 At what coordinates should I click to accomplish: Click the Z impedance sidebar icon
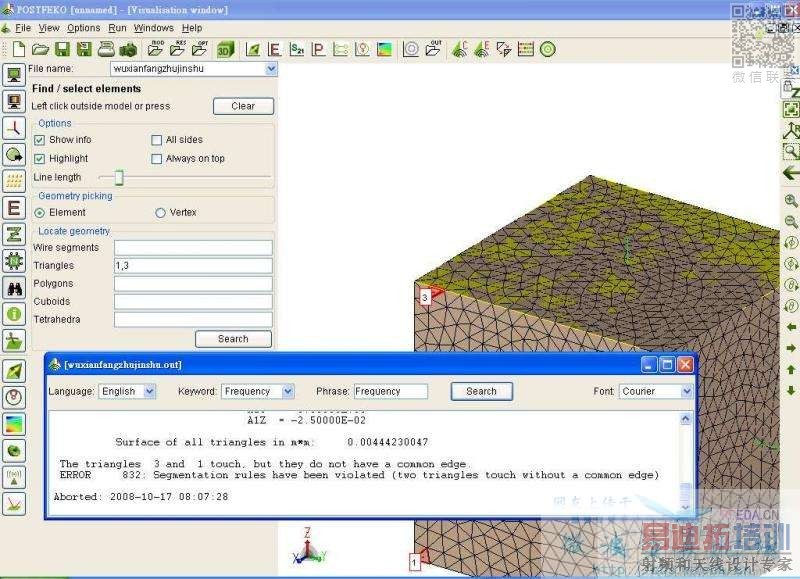pyautogui.click(x=14, y=234)
